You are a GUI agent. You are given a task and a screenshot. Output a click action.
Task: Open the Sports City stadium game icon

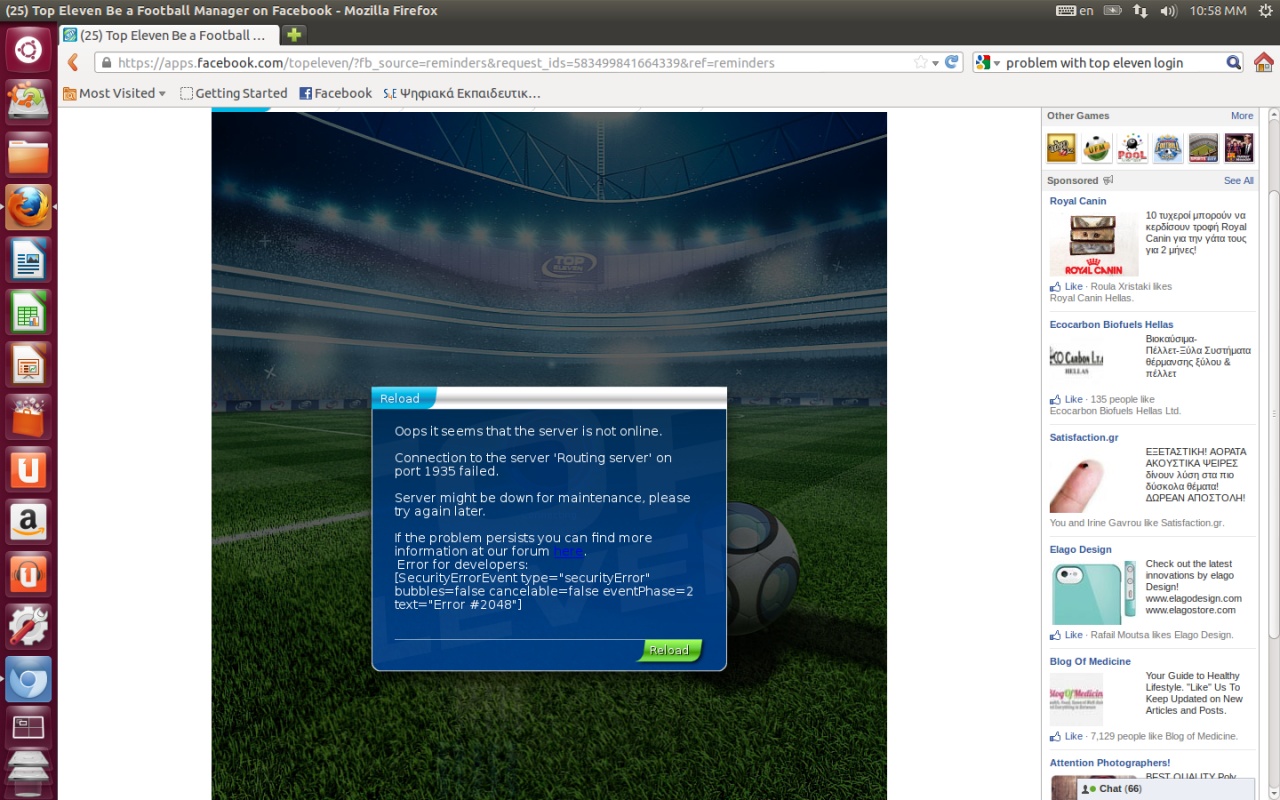click(1203, 148)
